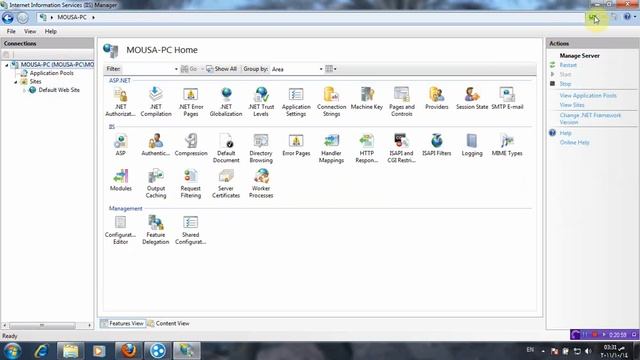Collapse the Sites tree node

pos(16,82)
